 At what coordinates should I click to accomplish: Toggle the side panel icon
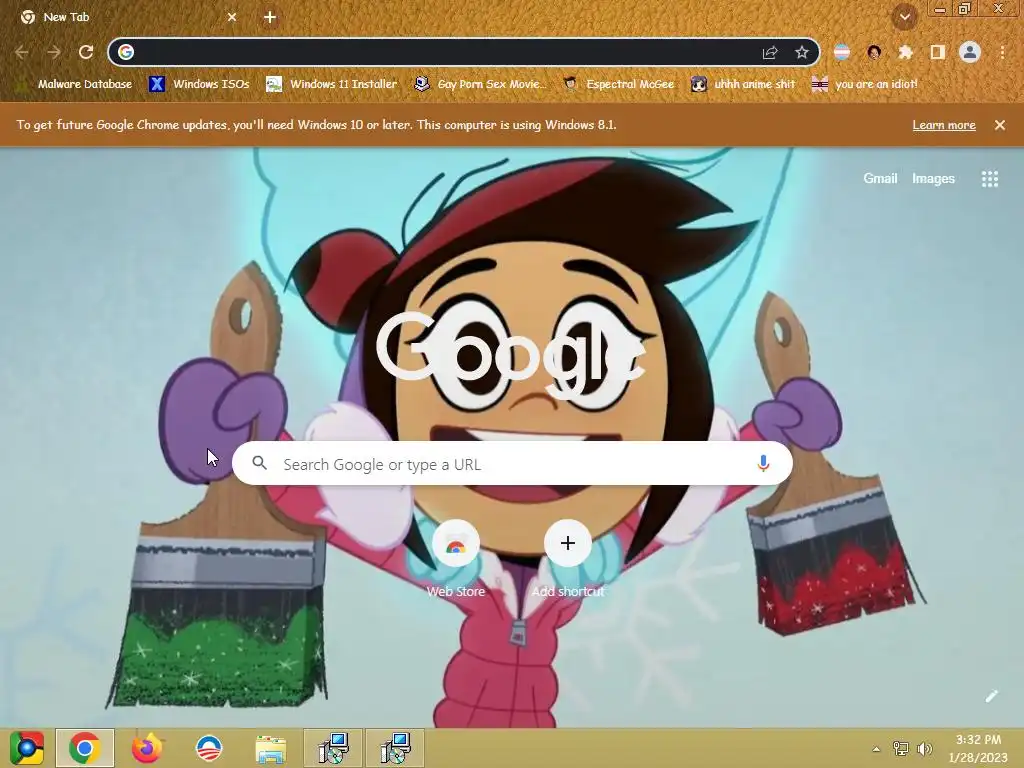(937, 52)
